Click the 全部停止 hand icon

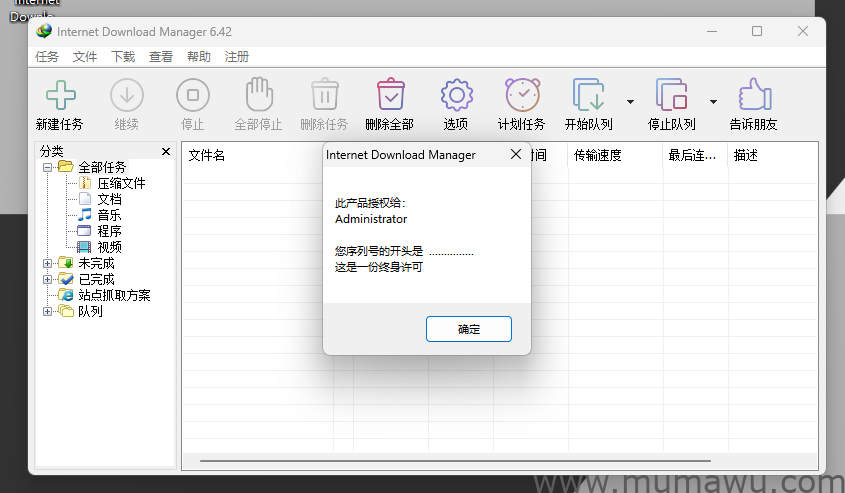[x=259, y=94]
